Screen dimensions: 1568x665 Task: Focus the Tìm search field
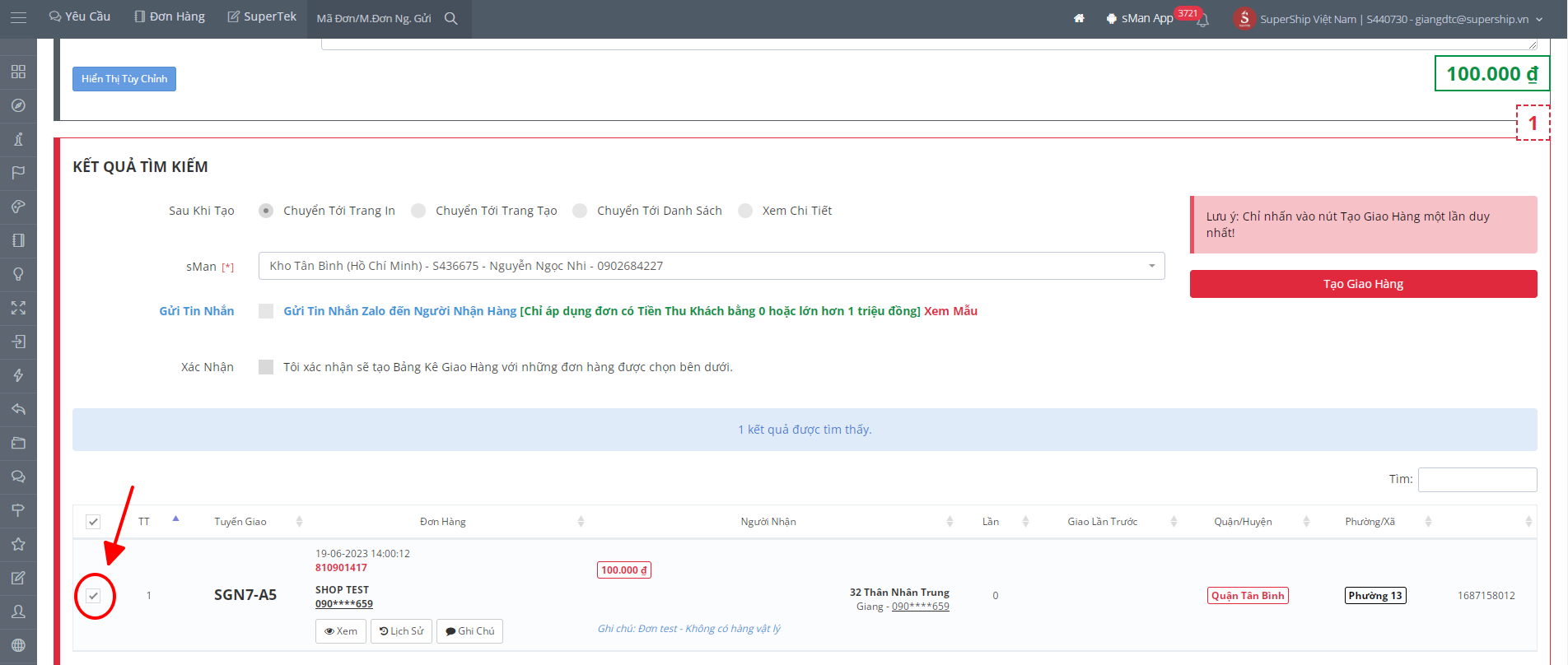1477,480
